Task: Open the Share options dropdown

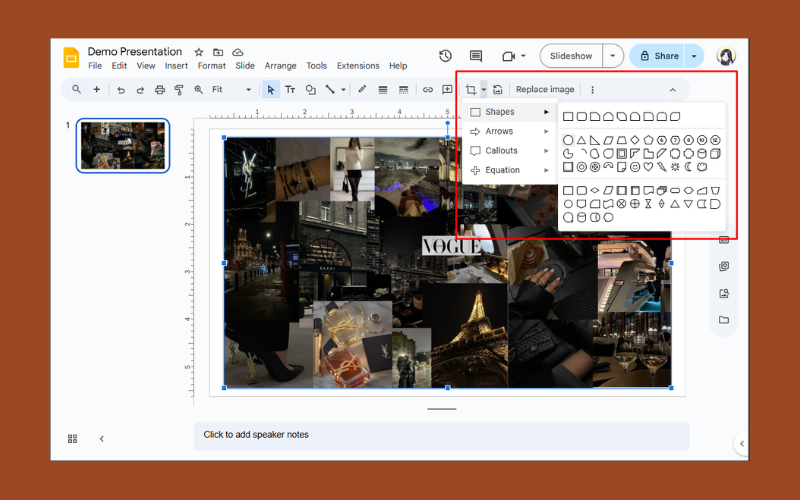Action: point(694,56)
